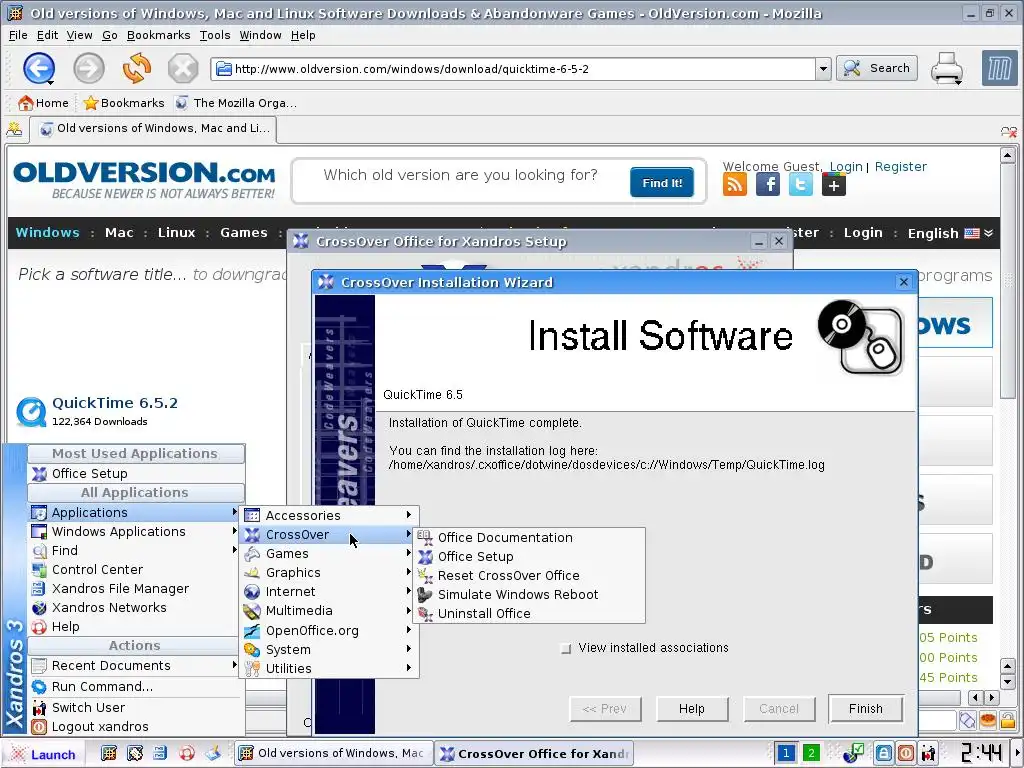Click the browser Back arrow icon
The width and height of the screenshot is (1024, 768).
(x=39, y=68)
